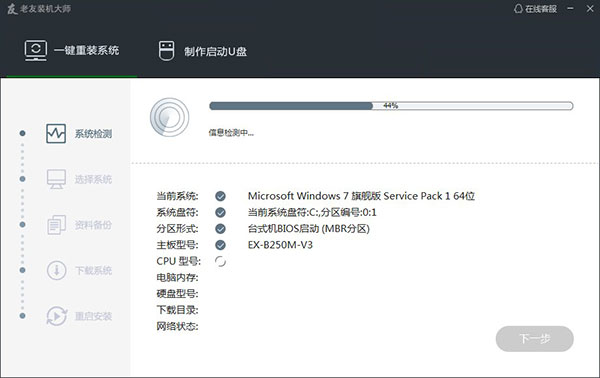Switch to the 制作启动U盘 tab
The height and width of the screenshot is (378, 600).
tap(203, 51)
